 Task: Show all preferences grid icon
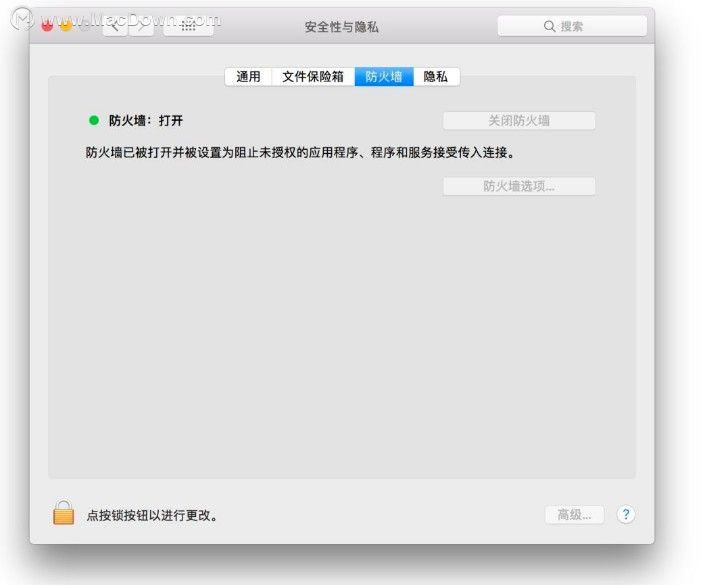coord(189,26)
